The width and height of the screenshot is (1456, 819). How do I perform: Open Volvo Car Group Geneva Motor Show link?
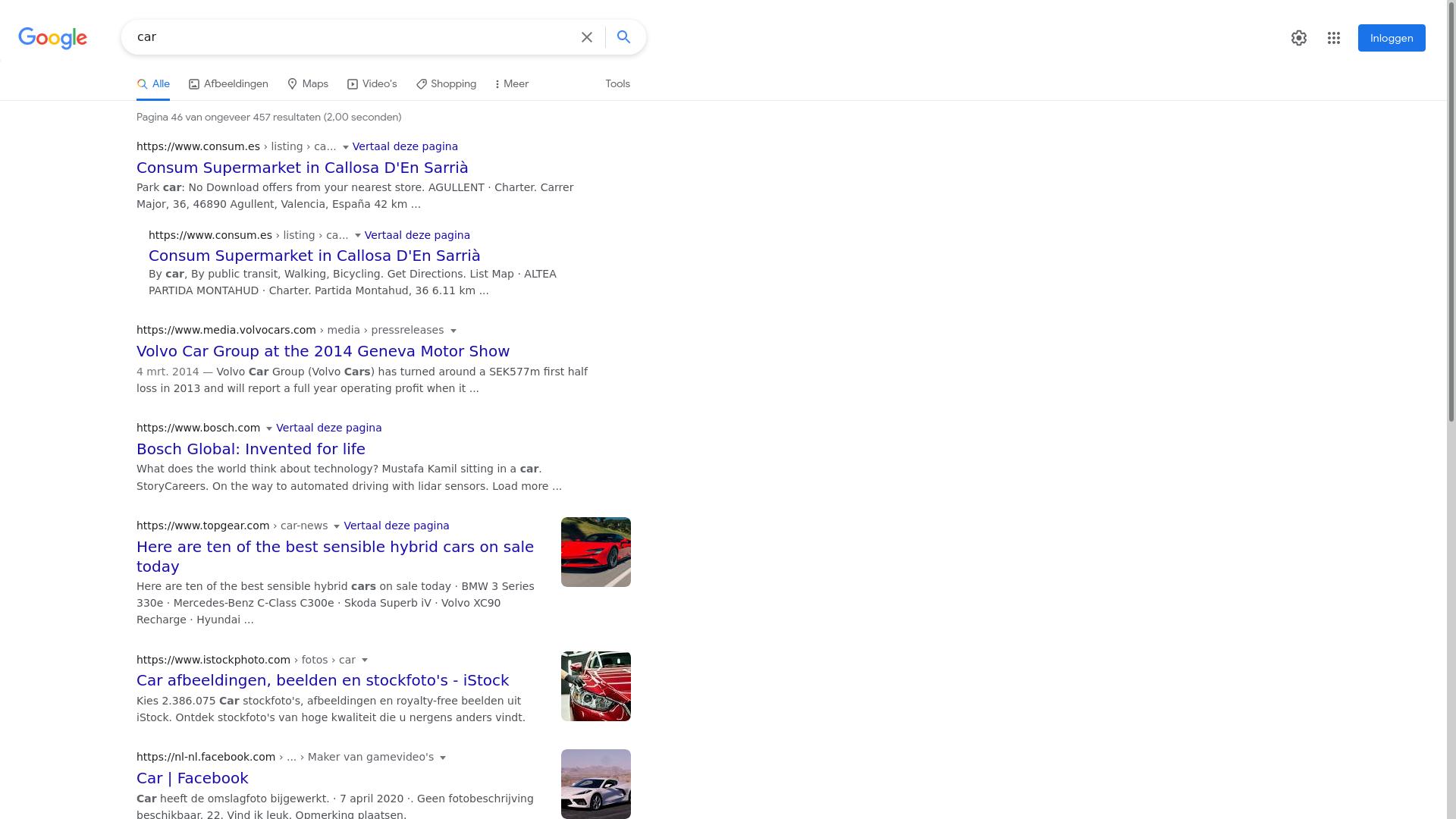[323, 351]
